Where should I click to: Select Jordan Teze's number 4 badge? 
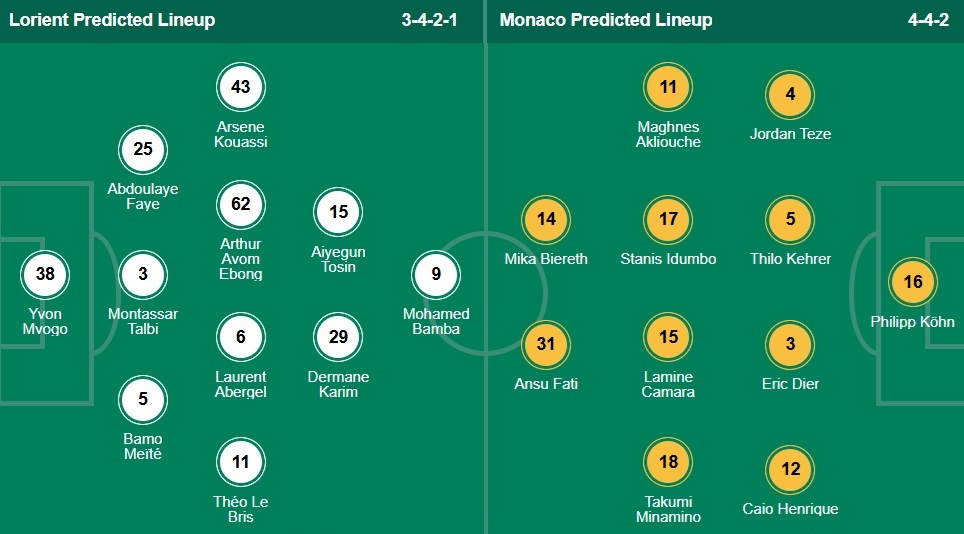pos(790,95)
